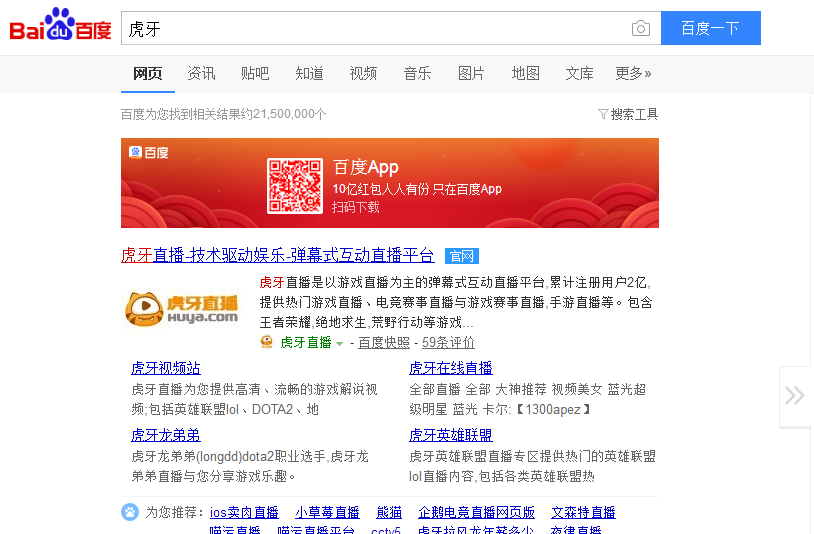Open 59条评价 reviews link

pyautogui.click(x=448, y=343)
